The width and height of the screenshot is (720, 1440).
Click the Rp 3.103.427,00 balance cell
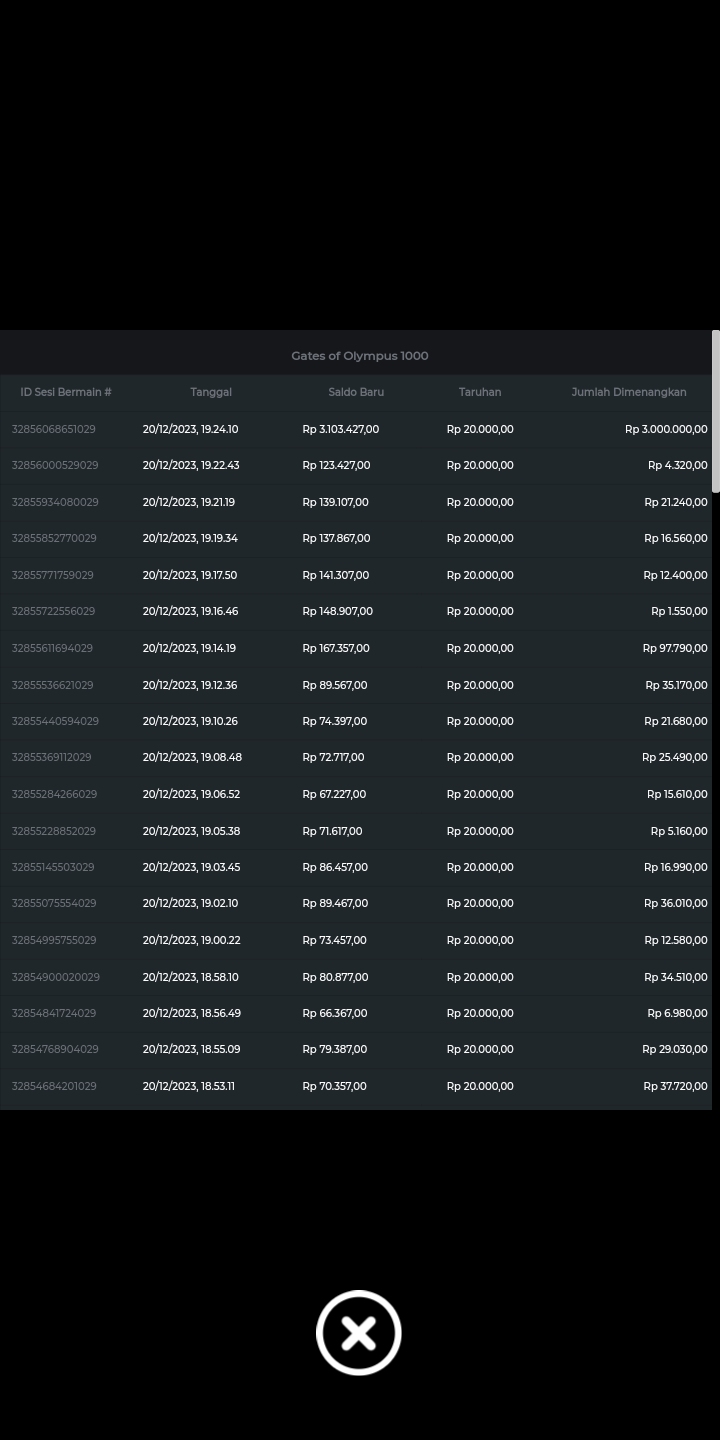click(341, 429)
